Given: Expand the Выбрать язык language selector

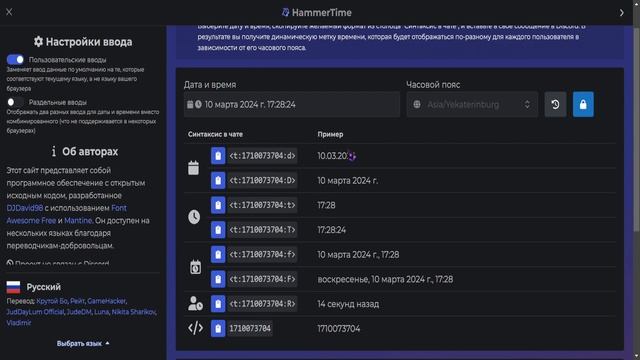Looking at the screenshot, I should [83, 344].
